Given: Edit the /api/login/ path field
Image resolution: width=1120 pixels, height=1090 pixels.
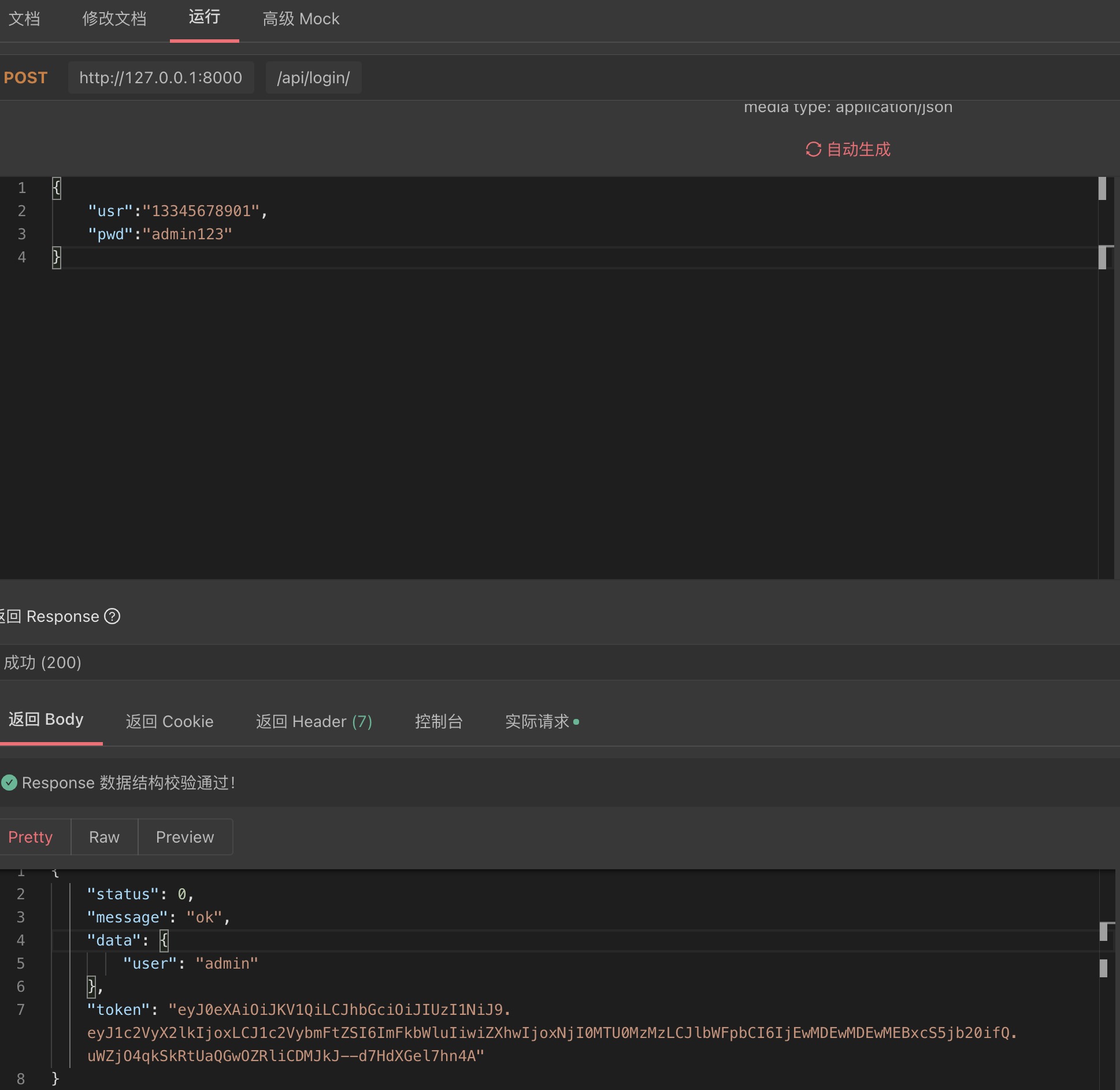Looking at the screenshot, I should [314, 77].
